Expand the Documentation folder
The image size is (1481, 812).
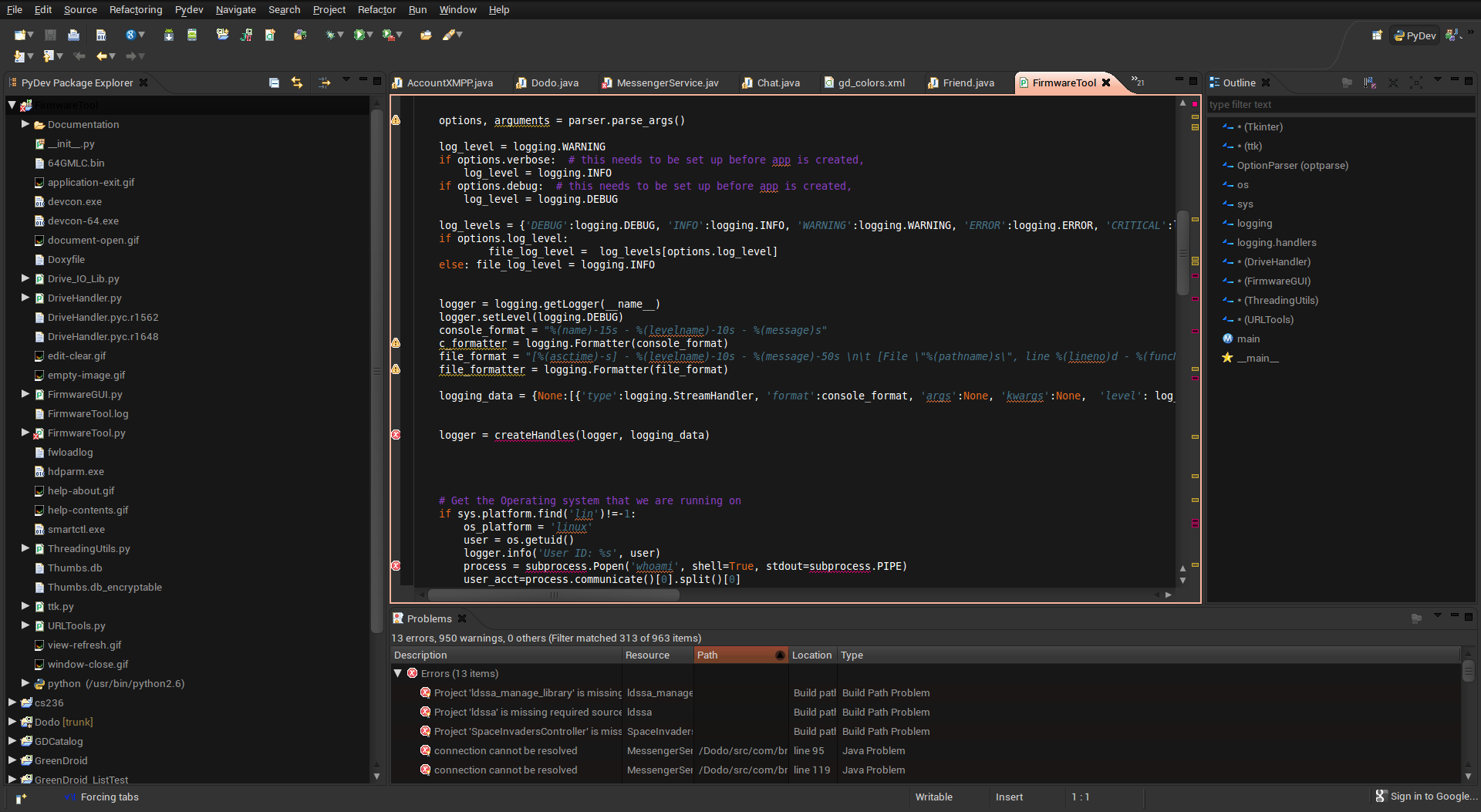point(25,124)
